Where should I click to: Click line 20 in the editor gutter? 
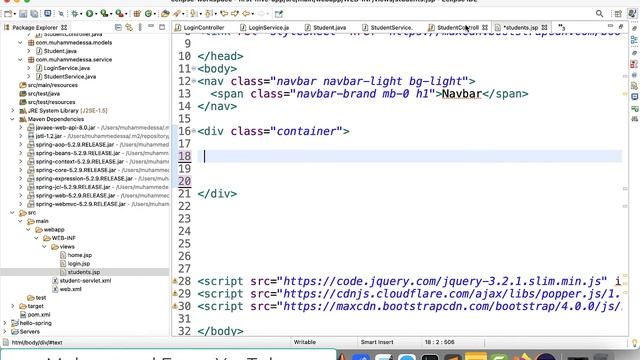[184, 181]
